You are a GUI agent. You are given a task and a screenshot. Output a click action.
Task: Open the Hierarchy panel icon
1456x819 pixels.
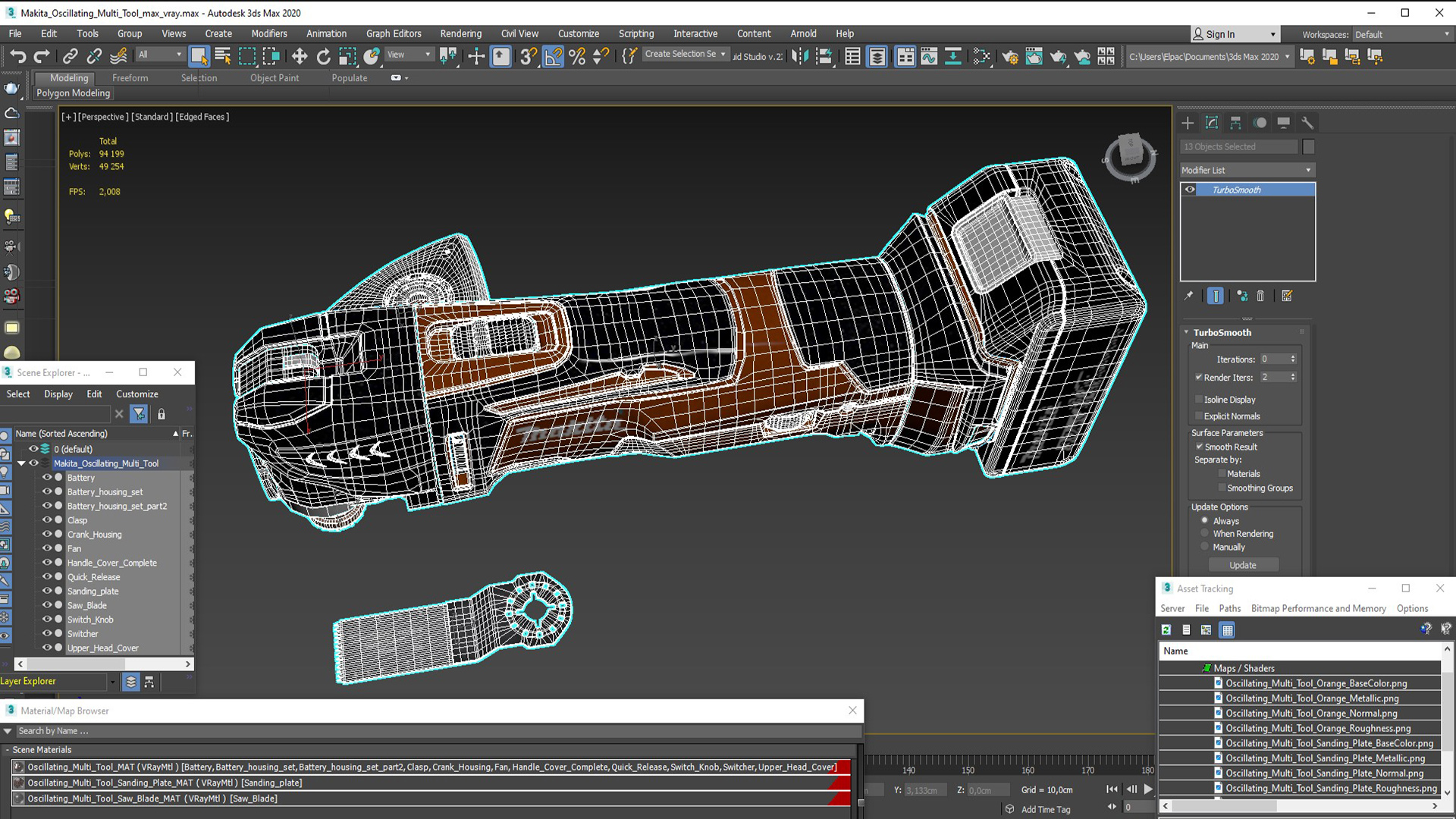point(1235,123)
